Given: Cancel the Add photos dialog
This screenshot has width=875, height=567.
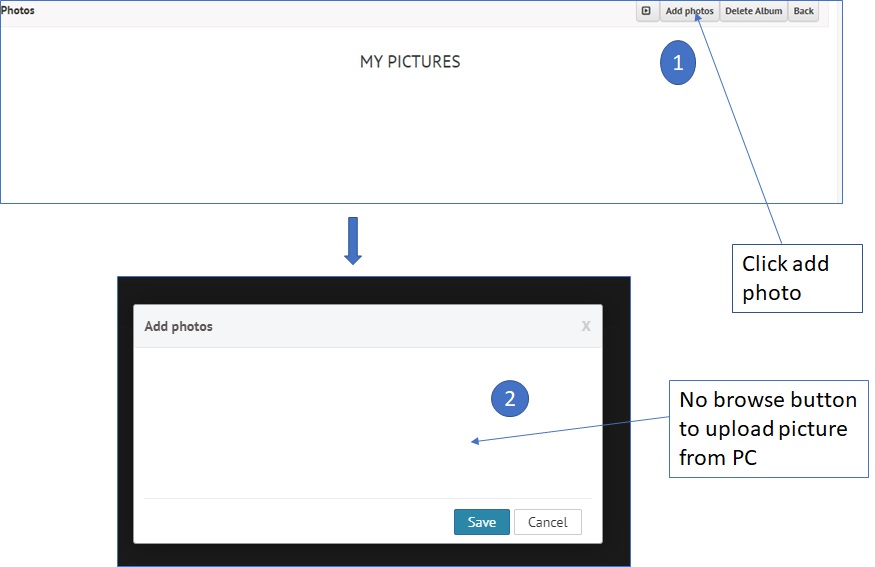Looking at the screenshot, I should (547, 522).
